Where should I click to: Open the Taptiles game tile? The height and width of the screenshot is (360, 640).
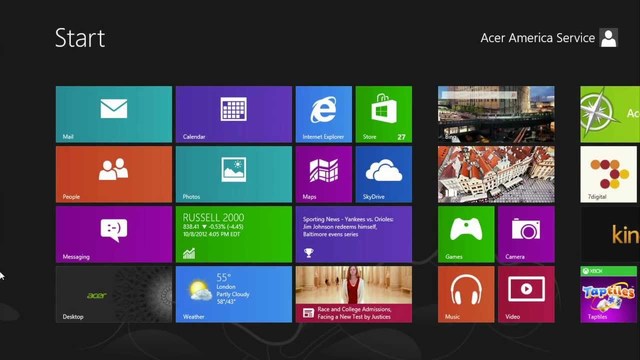point(609,294)
